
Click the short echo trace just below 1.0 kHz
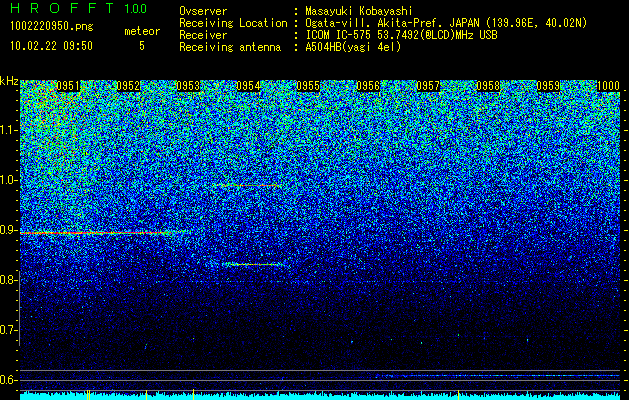pos(247,185)
